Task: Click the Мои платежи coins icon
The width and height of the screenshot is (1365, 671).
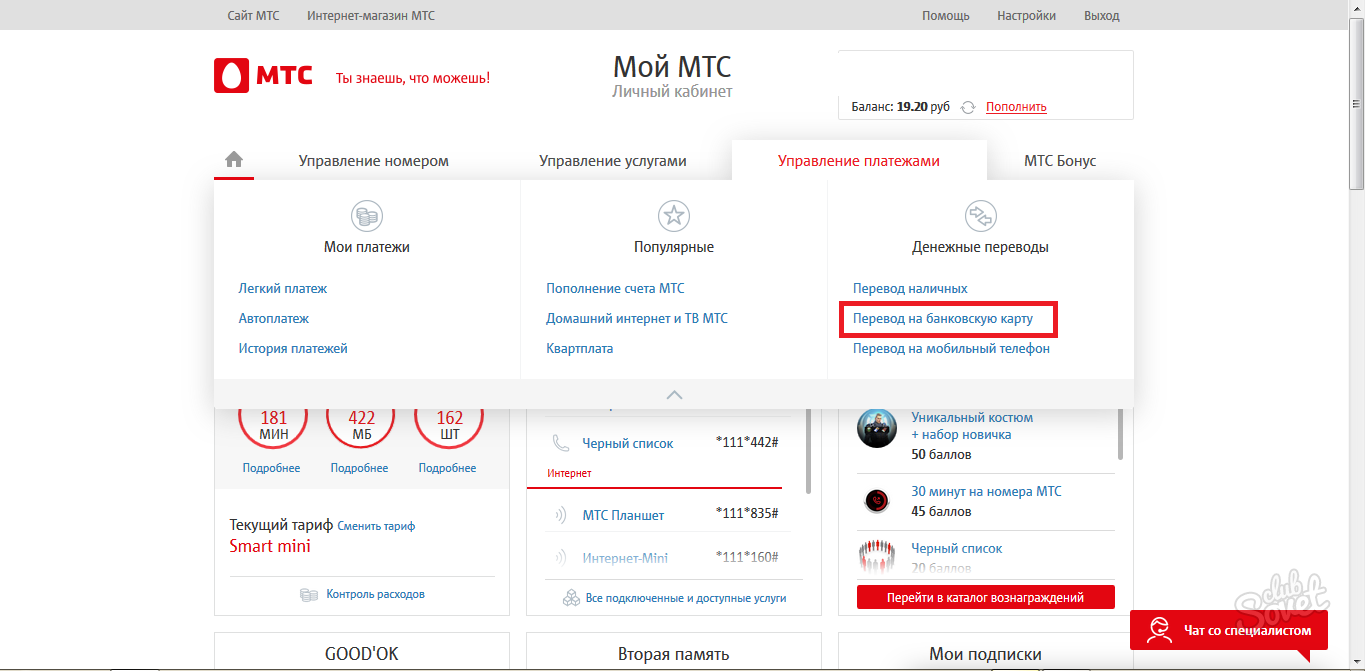Action: pos(367,215)
